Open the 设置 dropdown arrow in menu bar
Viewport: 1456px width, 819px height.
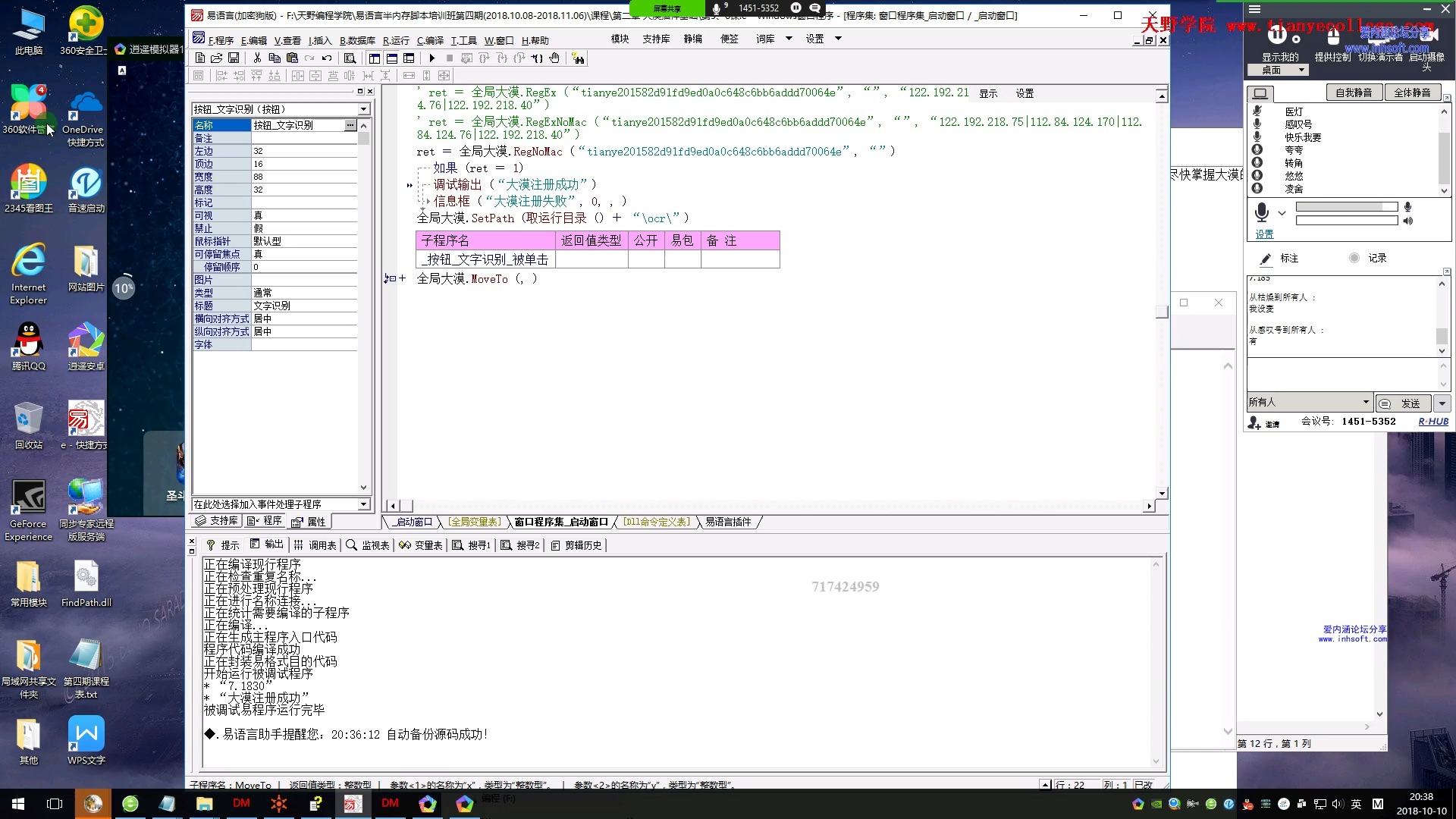click(838, 39)
